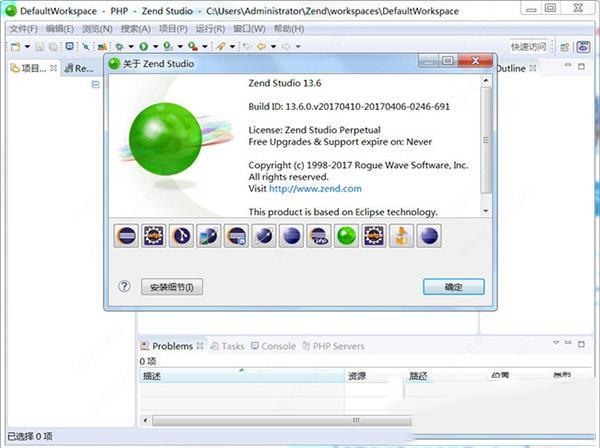This screenshot has width=600, height=448.
Task: Click the About dialog vertical scrollbar thumb
Action: click(486, 140)
